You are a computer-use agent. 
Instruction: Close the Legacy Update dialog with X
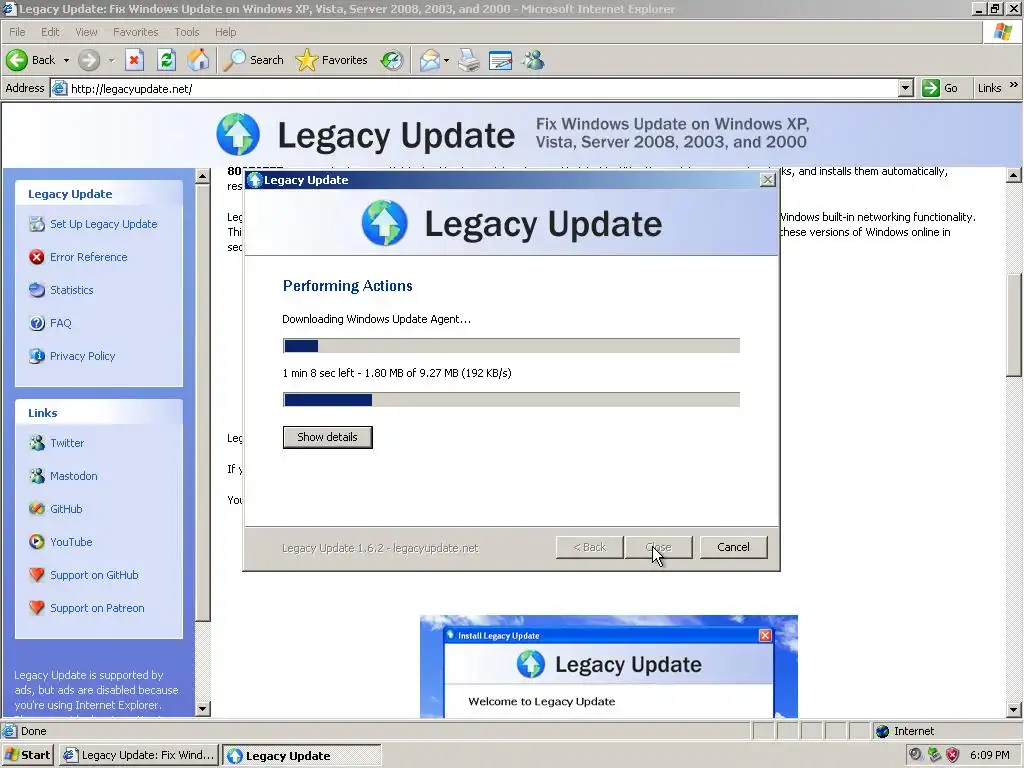click(x=767, y=180)
